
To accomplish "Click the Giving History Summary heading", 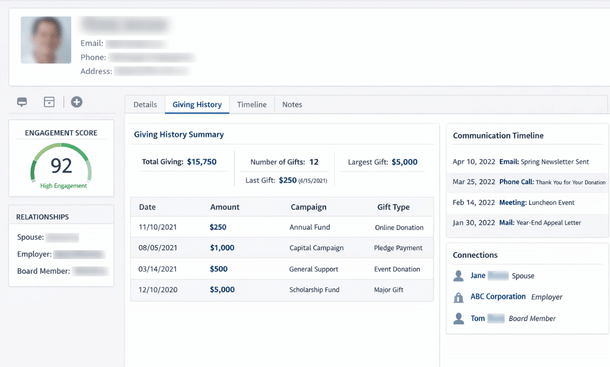I will [x=179, y=135].
